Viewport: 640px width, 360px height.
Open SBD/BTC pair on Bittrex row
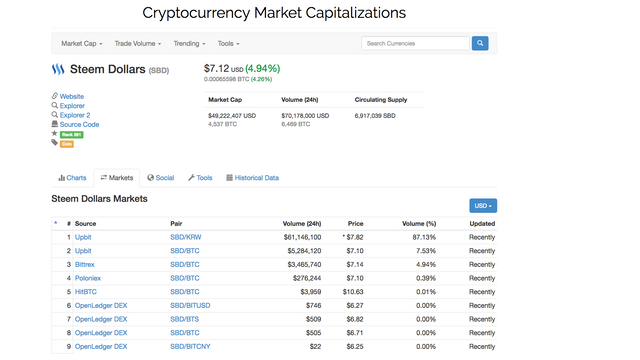pyautogui.click(x=185, y=264)
